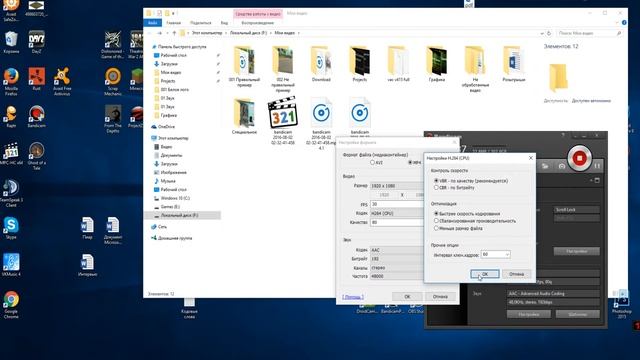This screenshot has height=360, width=640.
Task: Open the audio bitrate 192 dropdown
Action: [397, 259]
